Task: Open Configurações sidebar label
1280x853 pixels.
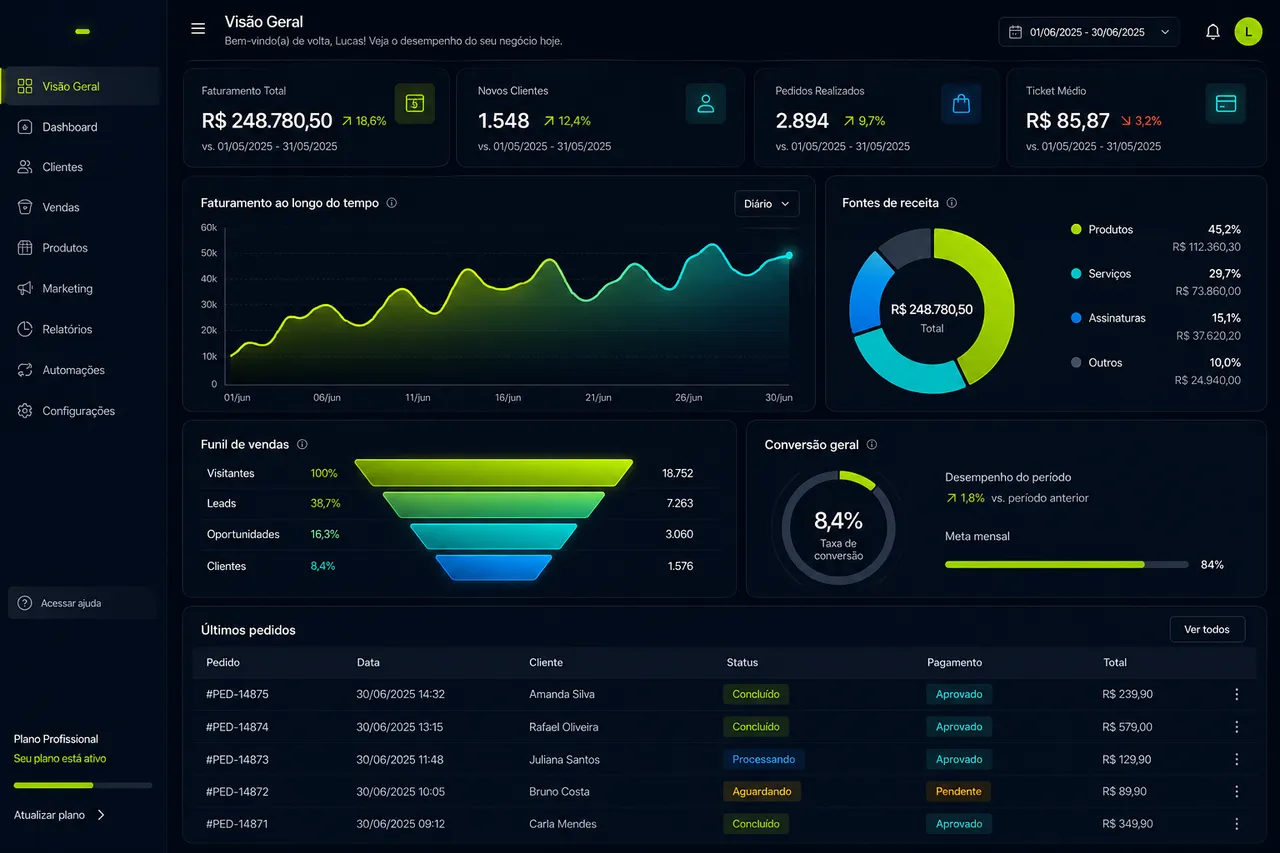Action: (x=78, y=411)
